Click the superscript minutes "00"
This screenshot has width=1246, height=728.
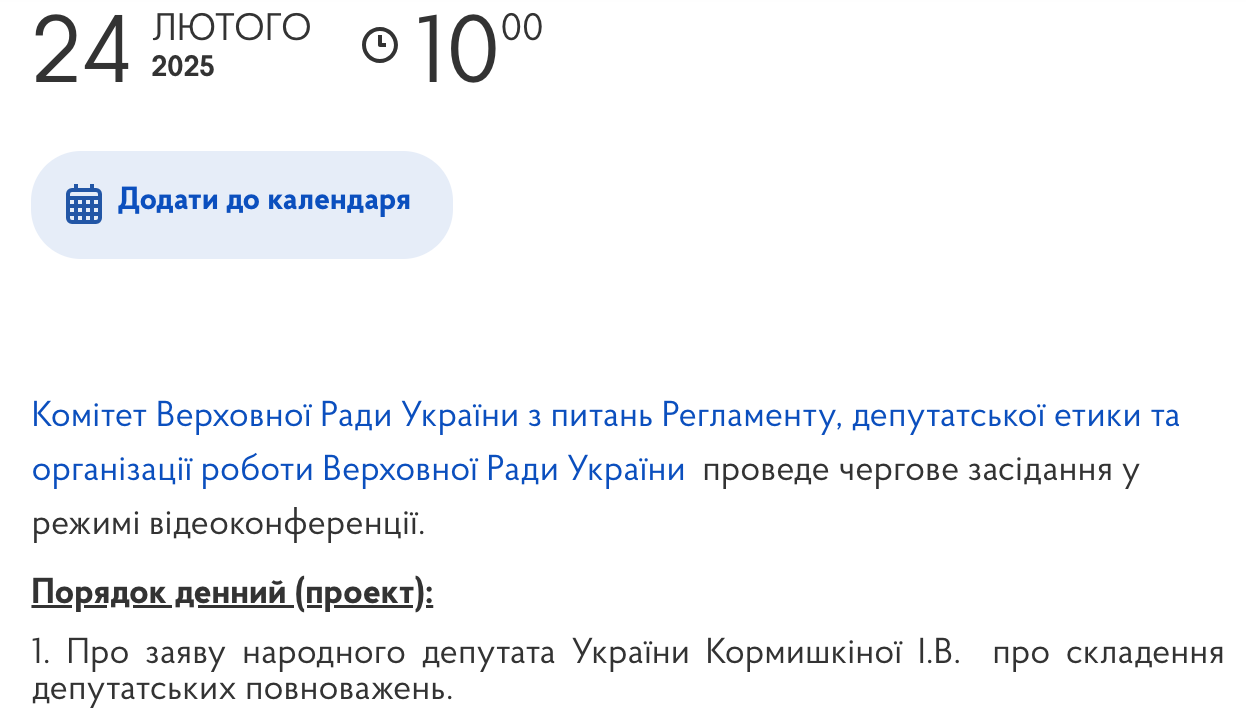coord(522,27)
